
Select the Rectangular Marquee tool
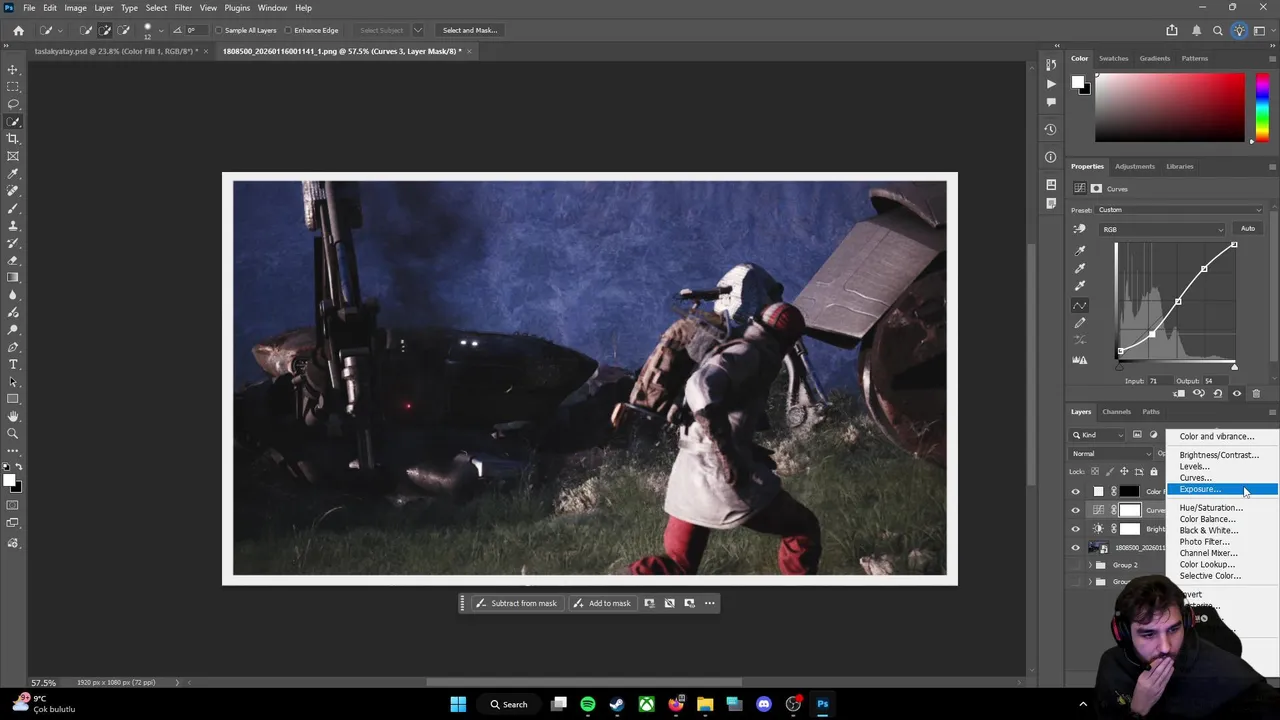(x=13, y=87)
